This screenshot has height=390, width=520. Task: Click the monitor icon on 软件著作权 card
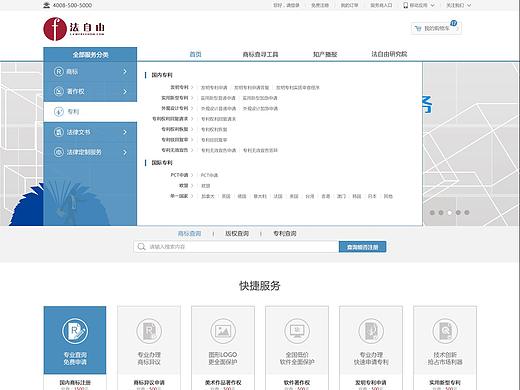point(297,331)
